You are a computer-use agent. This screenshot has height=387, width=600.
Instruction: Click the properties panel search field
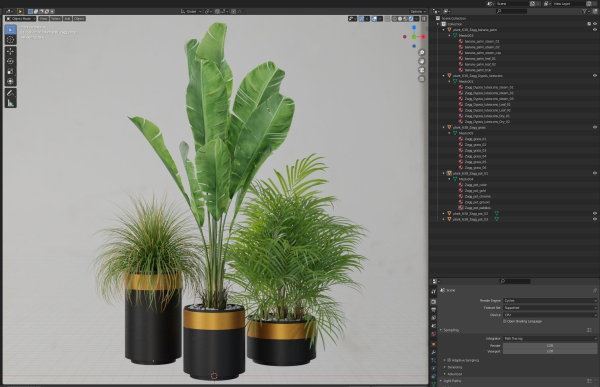[x=515, y=281]
